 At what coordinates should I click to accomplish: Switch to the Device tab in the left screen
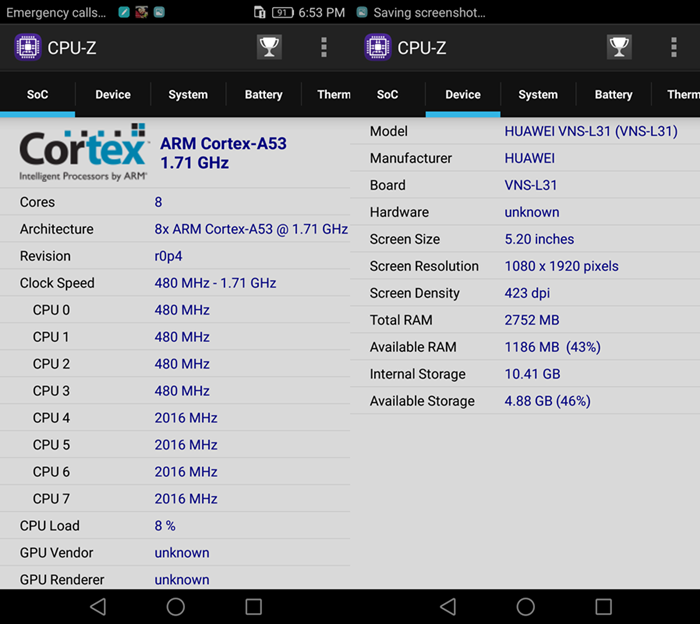[x=113, y=95]
